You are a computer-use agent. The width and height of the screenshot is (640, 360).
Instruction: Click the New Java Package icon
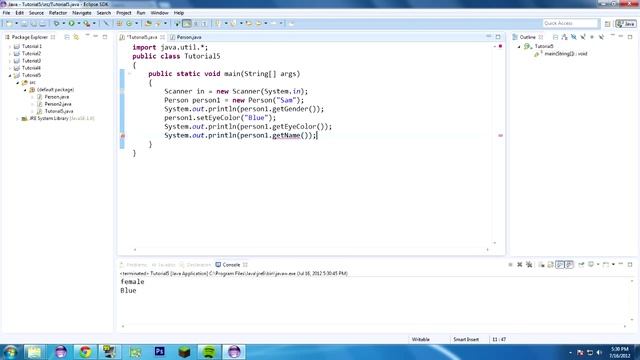click(x=119, y=23)
